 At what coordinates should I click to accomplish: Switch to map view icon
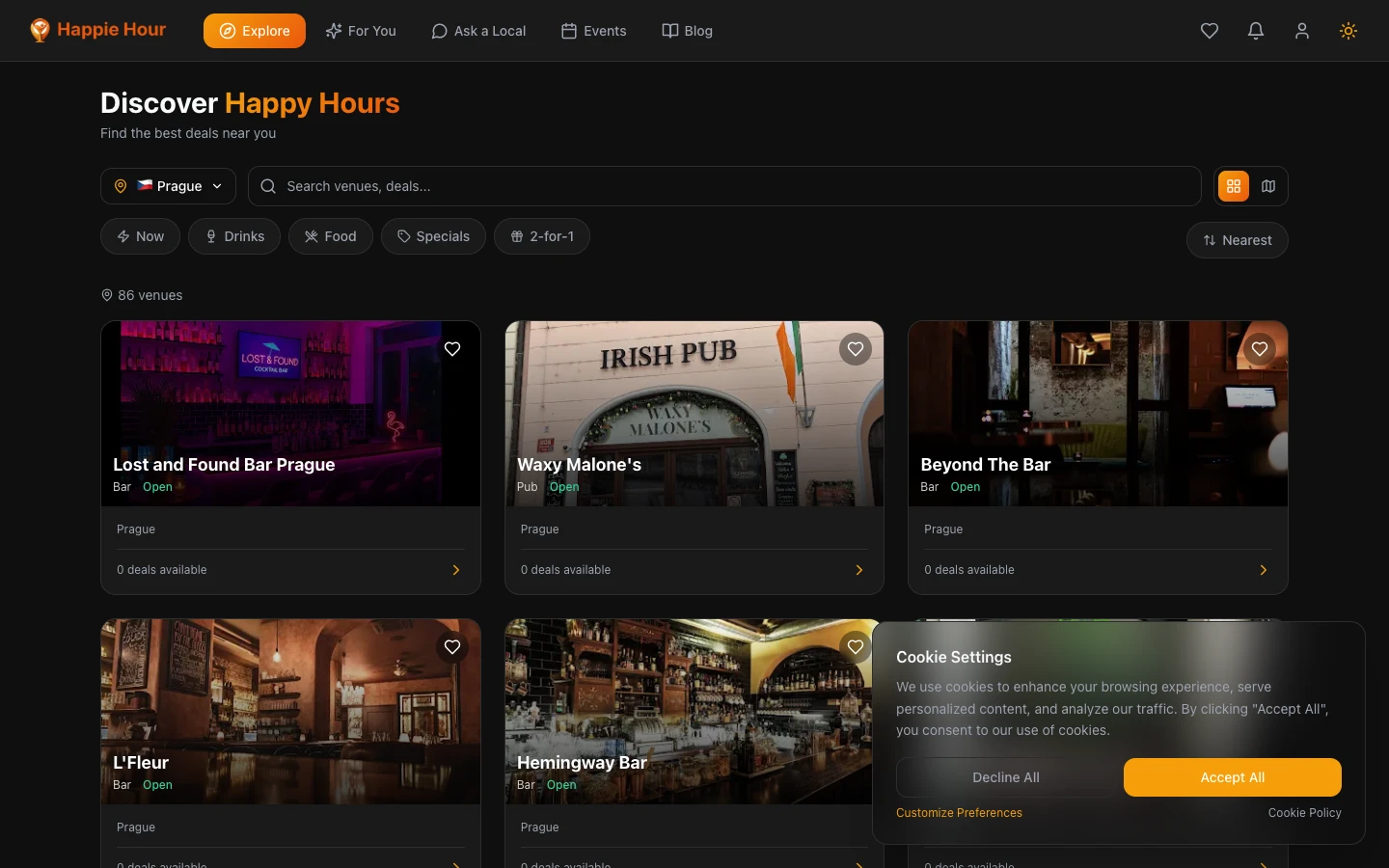[1268, 186]
